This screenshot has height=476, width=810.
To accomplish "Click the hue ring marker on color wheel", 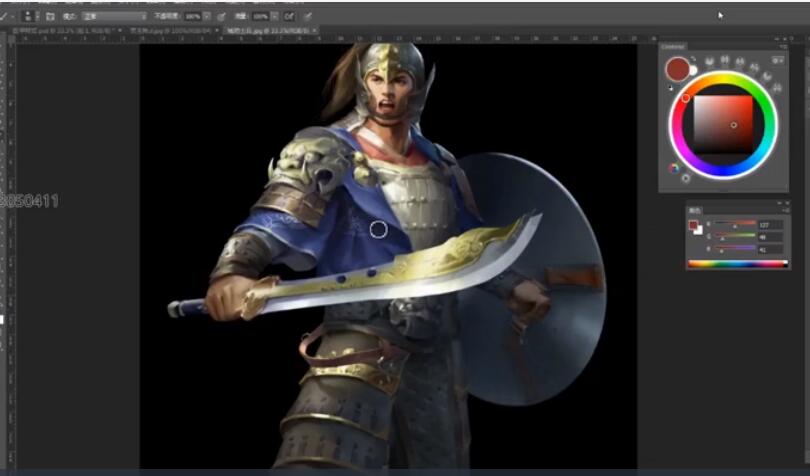I will [686, 98].
